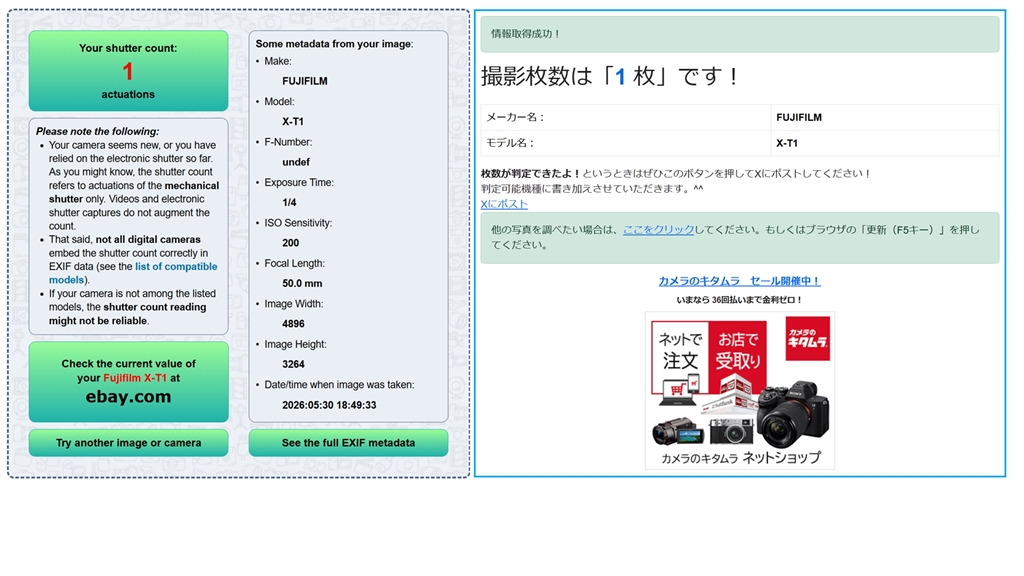The width and height of the screenshot is (1024, 576).
Task: Click the Kitamura net shop ad banner
Action: [x=740, y=391]
